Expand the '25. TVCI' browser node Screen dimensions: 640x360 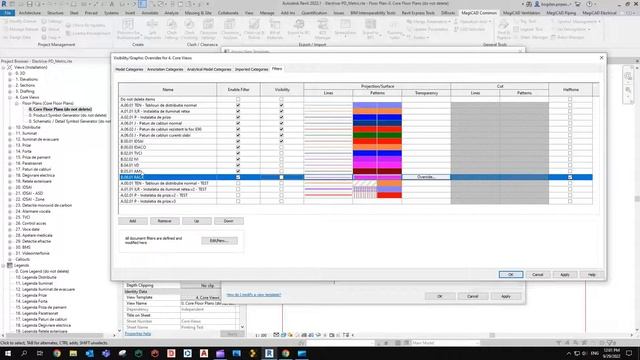click(10, 217)
